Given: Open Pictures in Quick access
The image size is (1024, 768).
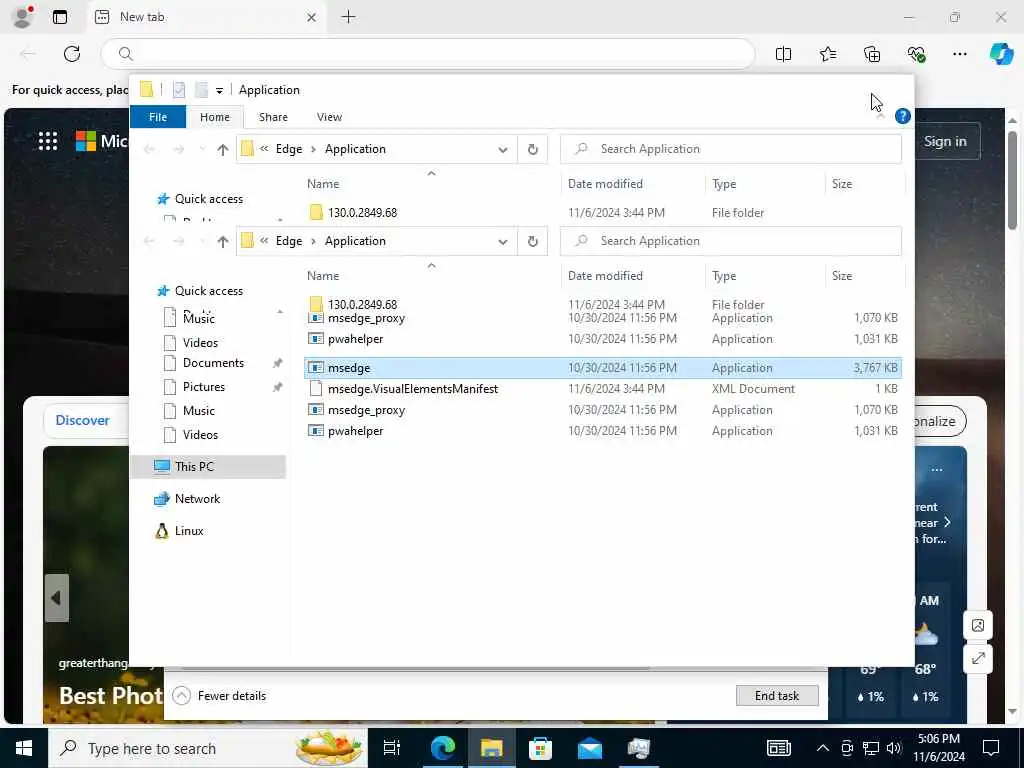Looking at the screenshot, I should tap(204, 387).
